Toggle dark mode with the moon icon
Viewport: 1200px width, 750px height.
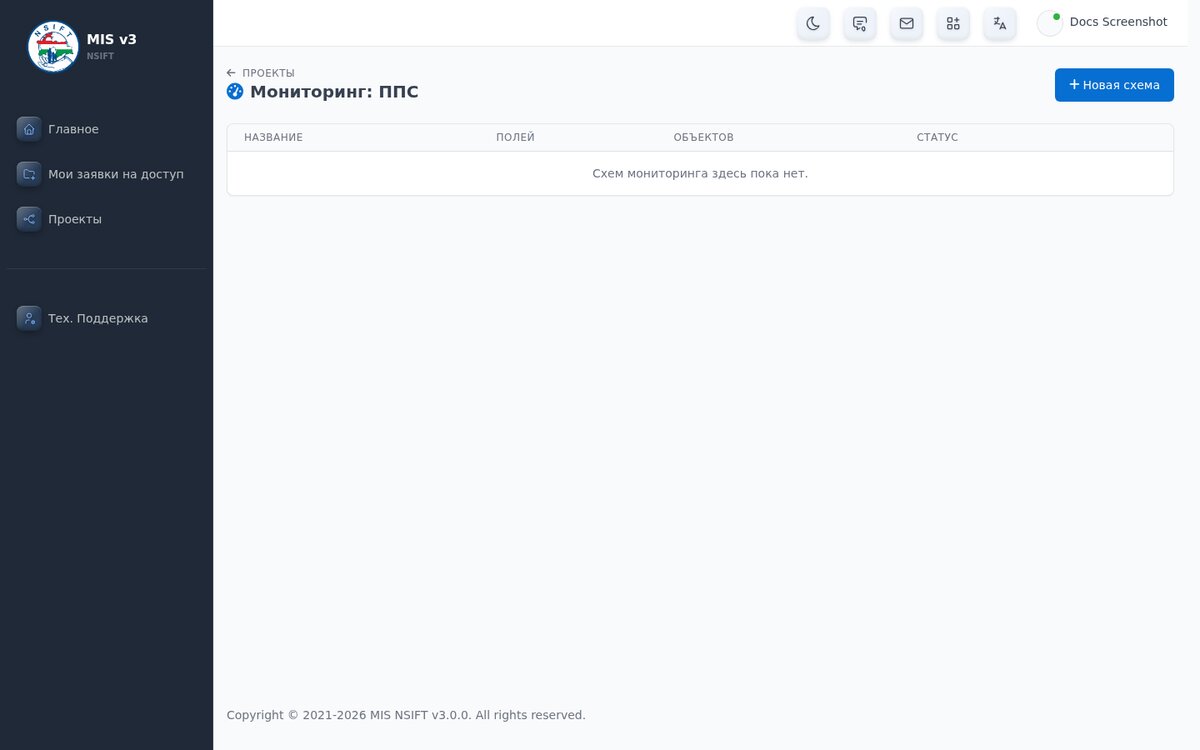coord(813,23)
